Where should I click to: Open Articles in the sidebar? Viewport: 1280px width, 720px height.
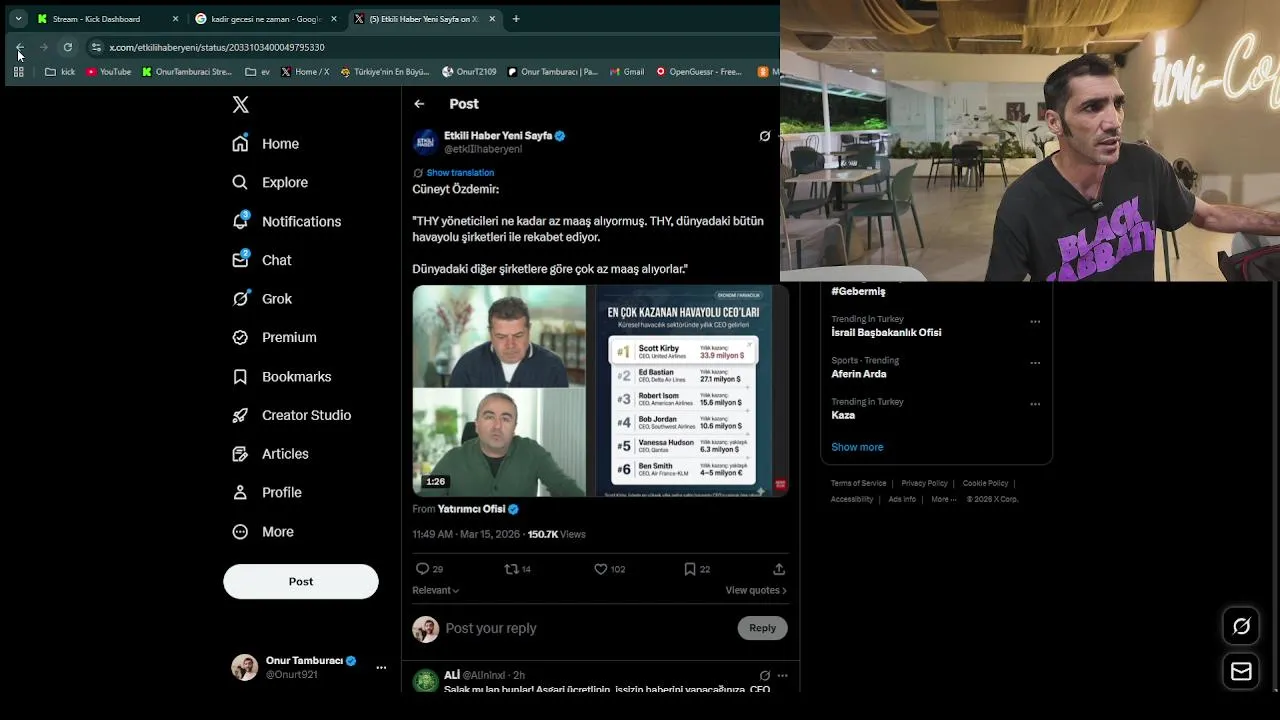(270, 454)
